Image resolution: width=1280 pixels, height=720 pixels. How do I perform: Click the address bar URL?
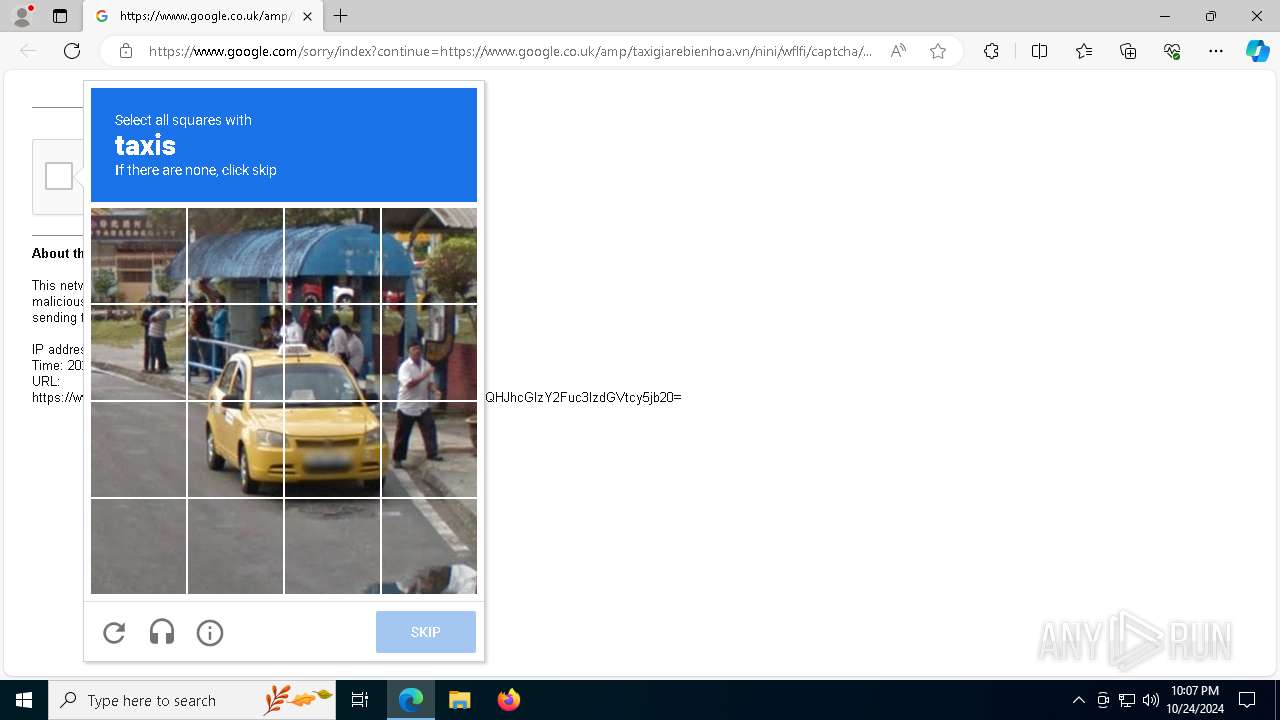coord(510,51)
